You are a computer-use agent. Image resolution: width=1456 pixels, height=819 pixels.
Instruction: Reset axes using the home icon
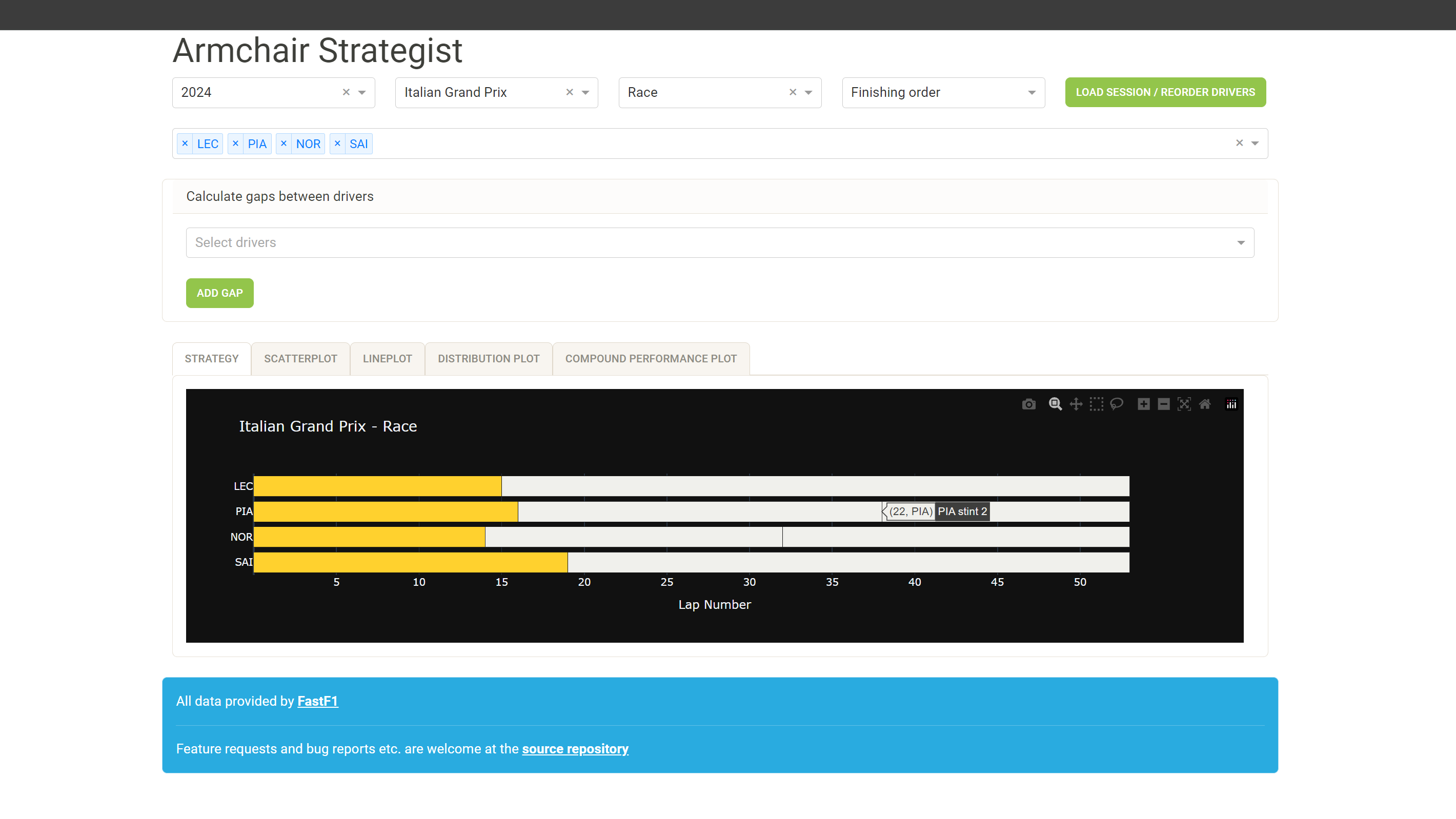[x=1204, y=403]
